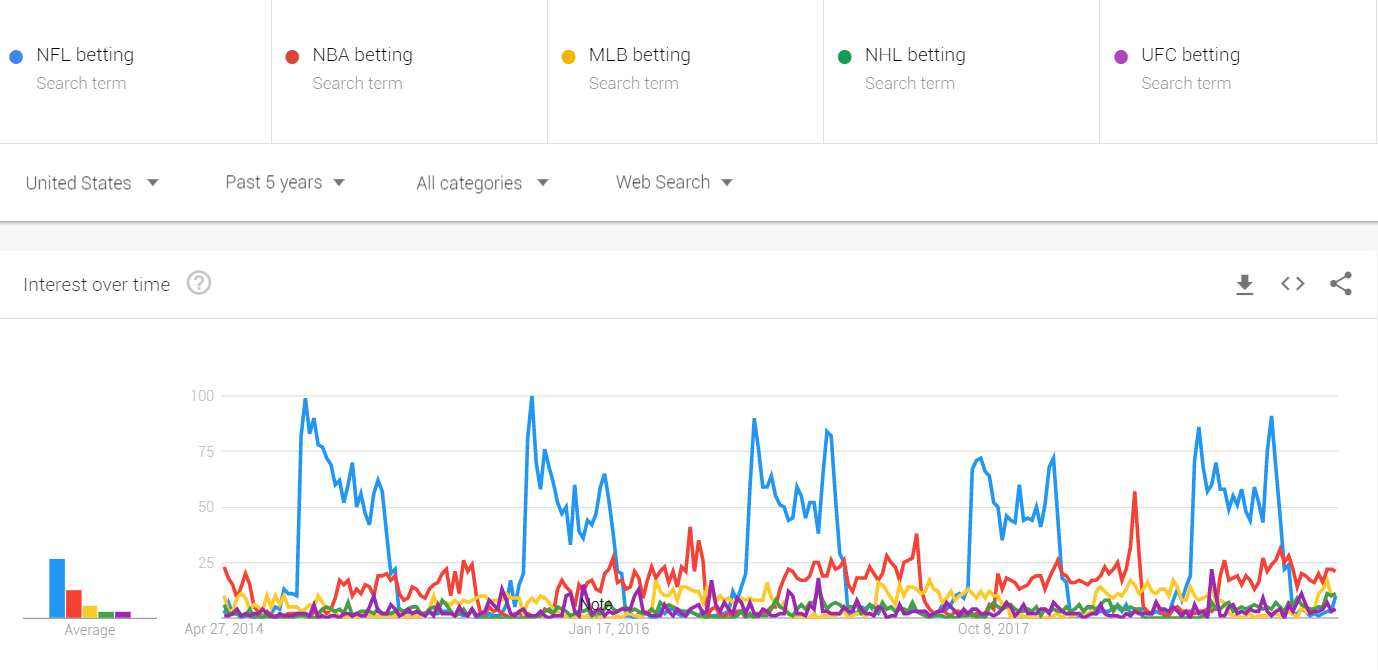Select the MLB betting search term box

point(685,71)
